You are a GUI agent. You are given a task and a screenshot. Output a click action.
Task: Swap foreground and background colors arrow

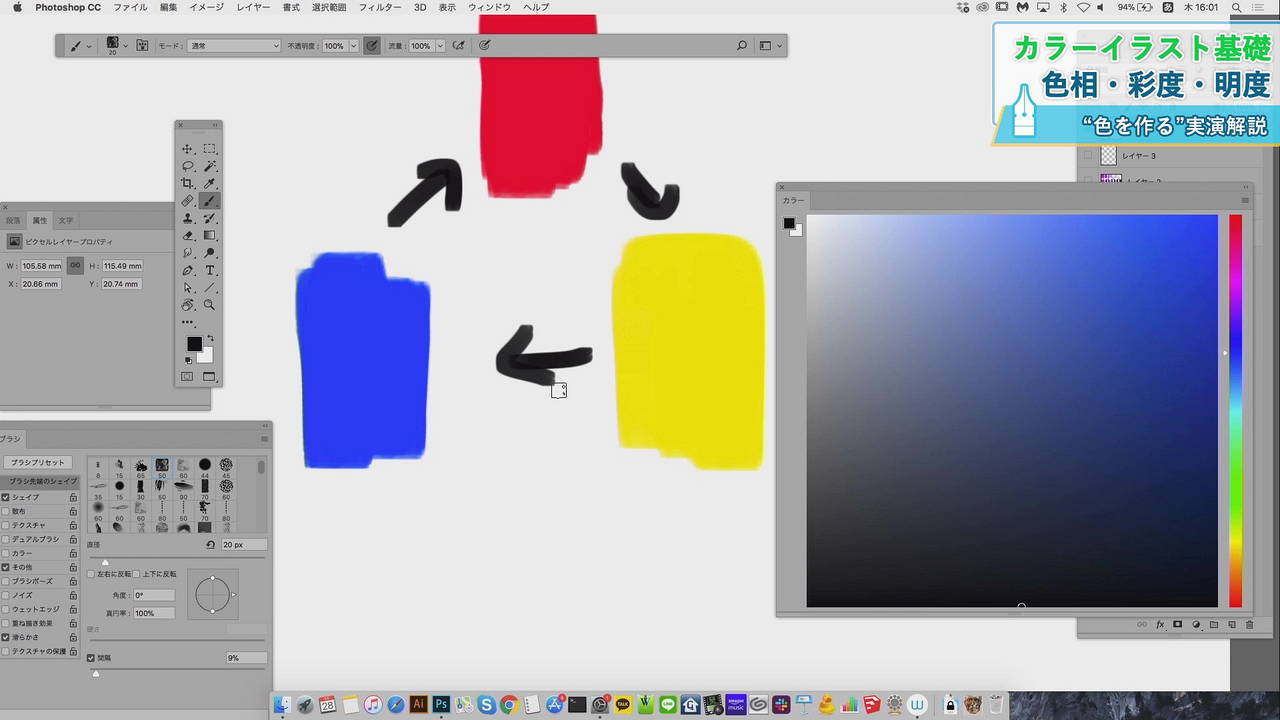coord(210,339)
